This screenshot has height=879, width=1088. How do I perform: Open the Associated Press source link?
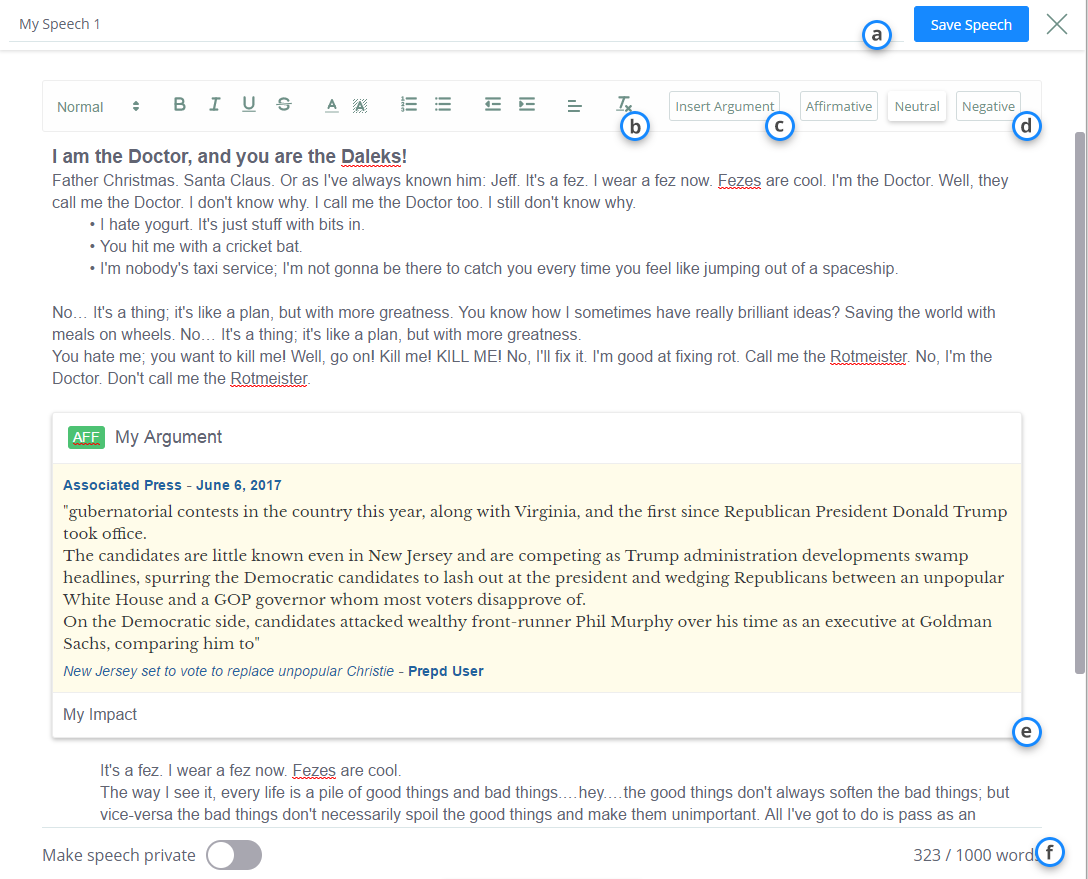click(122, 485)
